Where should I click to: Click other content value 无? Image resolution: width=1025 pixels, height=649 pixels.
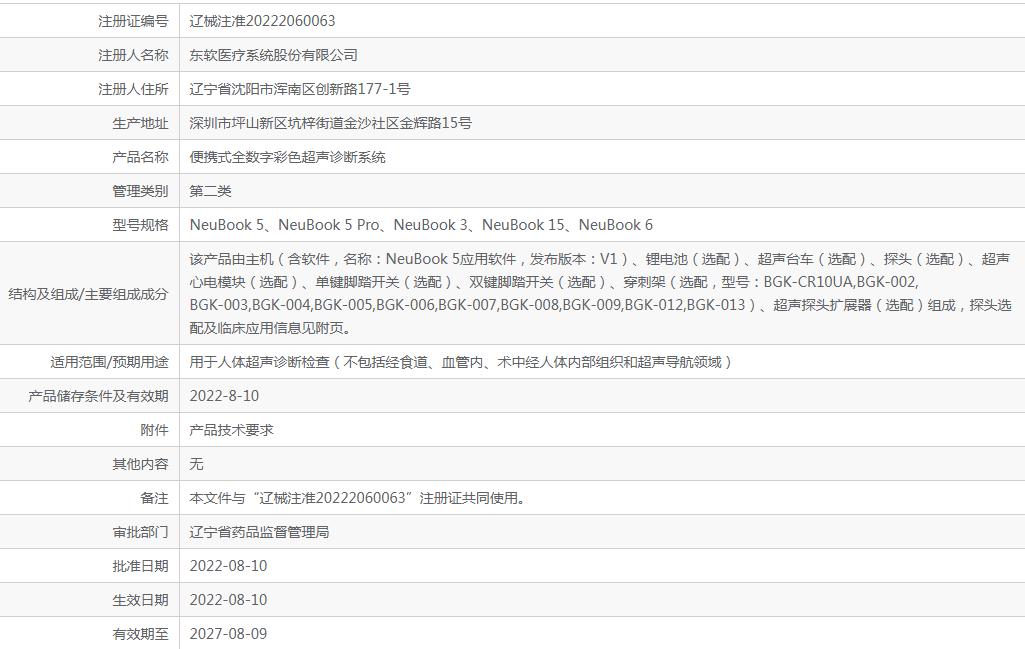[x=196, y=464]
